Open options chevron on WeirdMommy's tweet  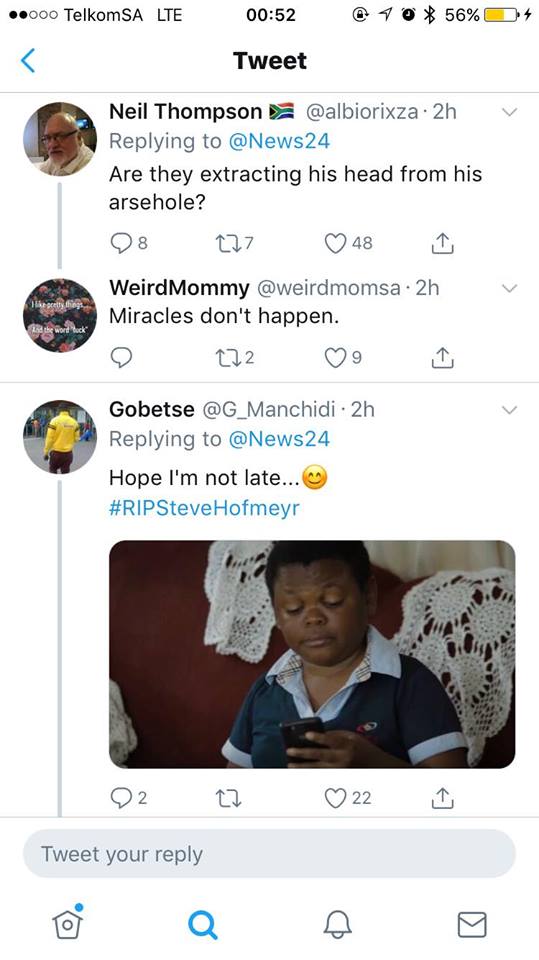[x=510, y=288]
